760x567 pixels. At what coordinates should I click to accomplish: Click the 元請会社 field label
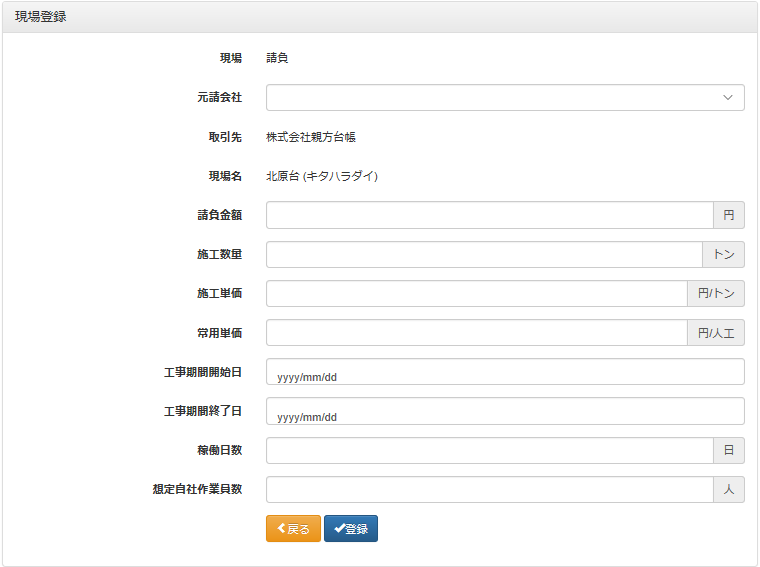tap(219, 97)
